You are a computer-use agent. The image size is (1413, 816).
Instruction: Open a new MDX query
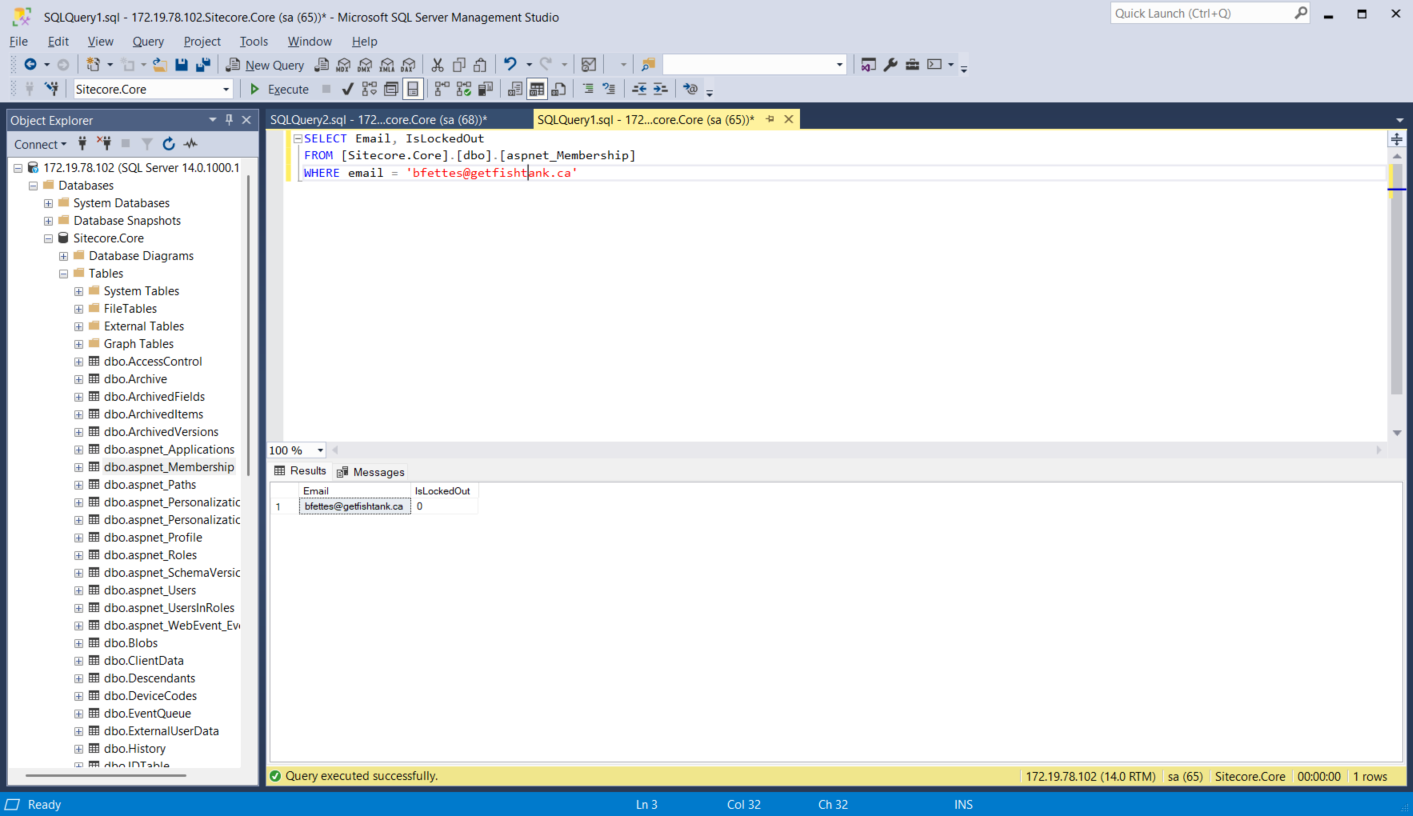point(343,64)
